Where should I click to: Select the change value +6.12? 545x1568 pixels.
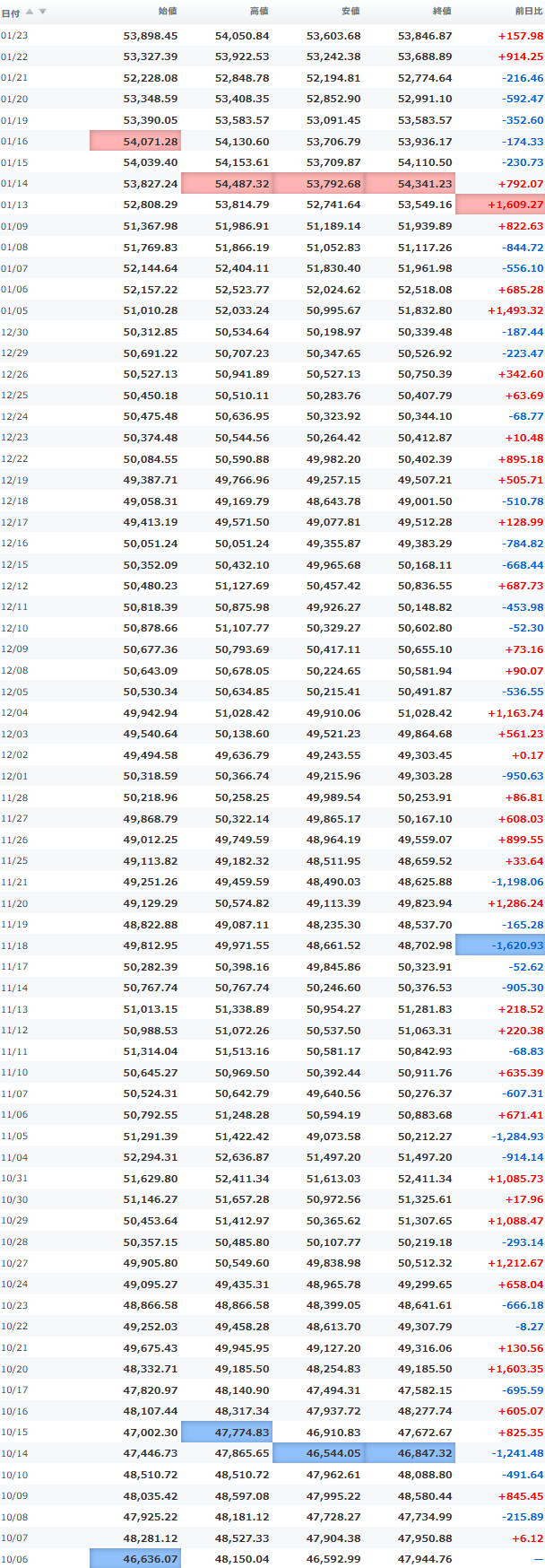[x=528, y=1538]
